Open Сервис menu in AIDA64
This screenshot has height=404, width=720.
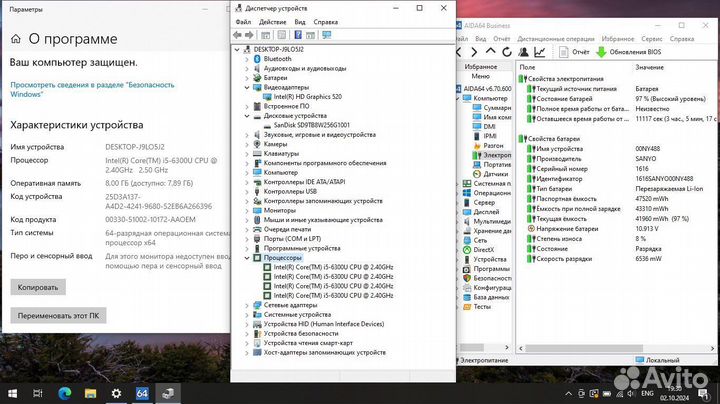652,39
